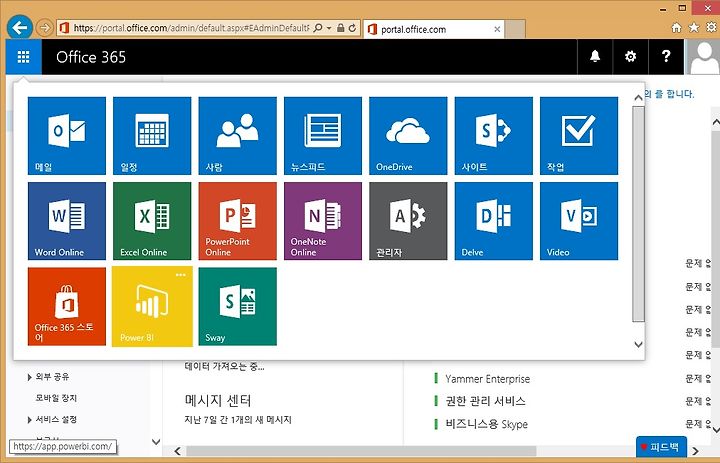Image resolution: width=720 pixels, height=463 pixels.
Task: Open the 작업 (Tasks) tile
Action: click(x=579, y=136)
